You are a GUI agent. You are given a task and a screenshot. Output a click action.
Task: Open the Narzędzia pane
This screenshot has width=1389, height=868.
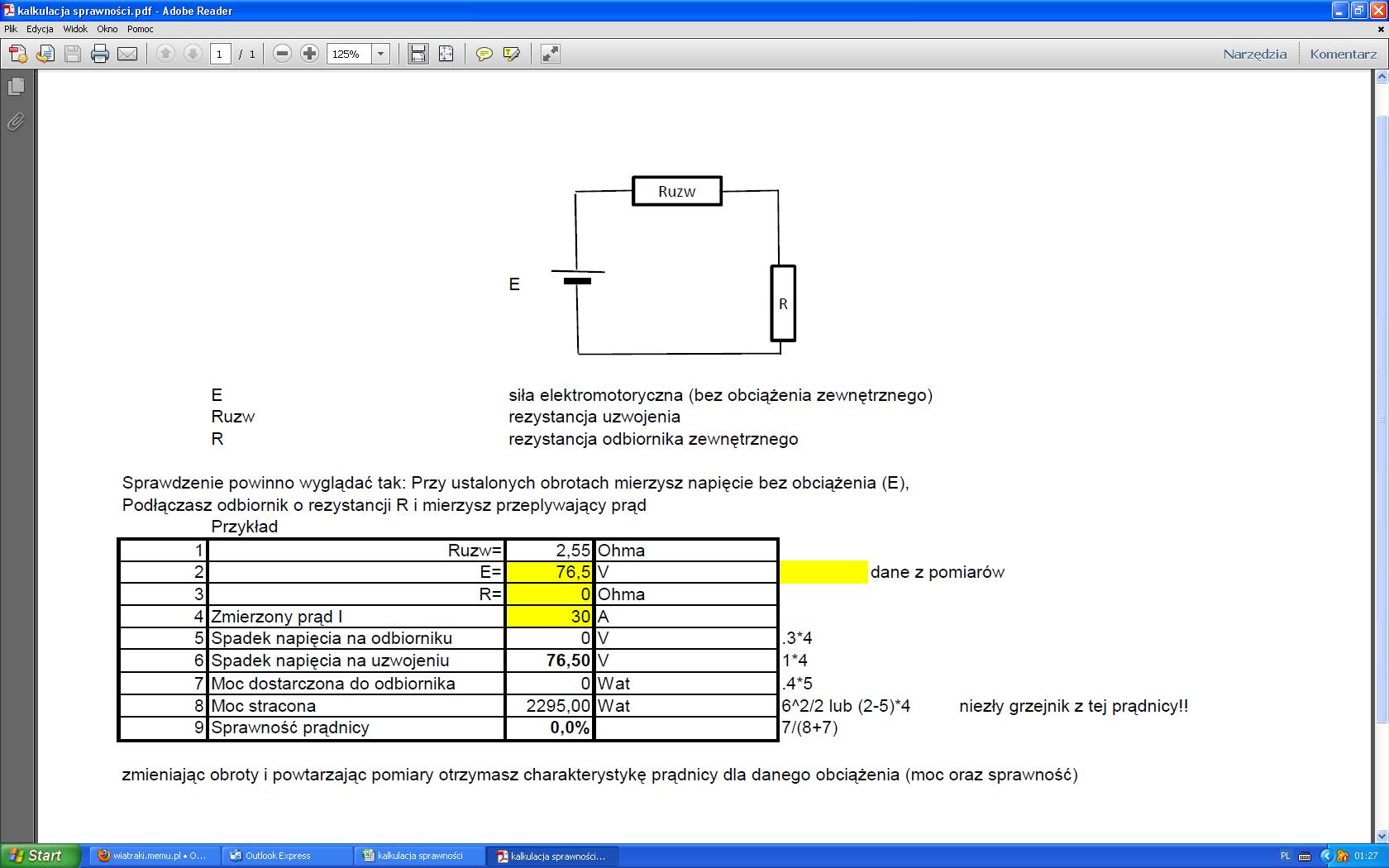click(x=1254, y=55)
